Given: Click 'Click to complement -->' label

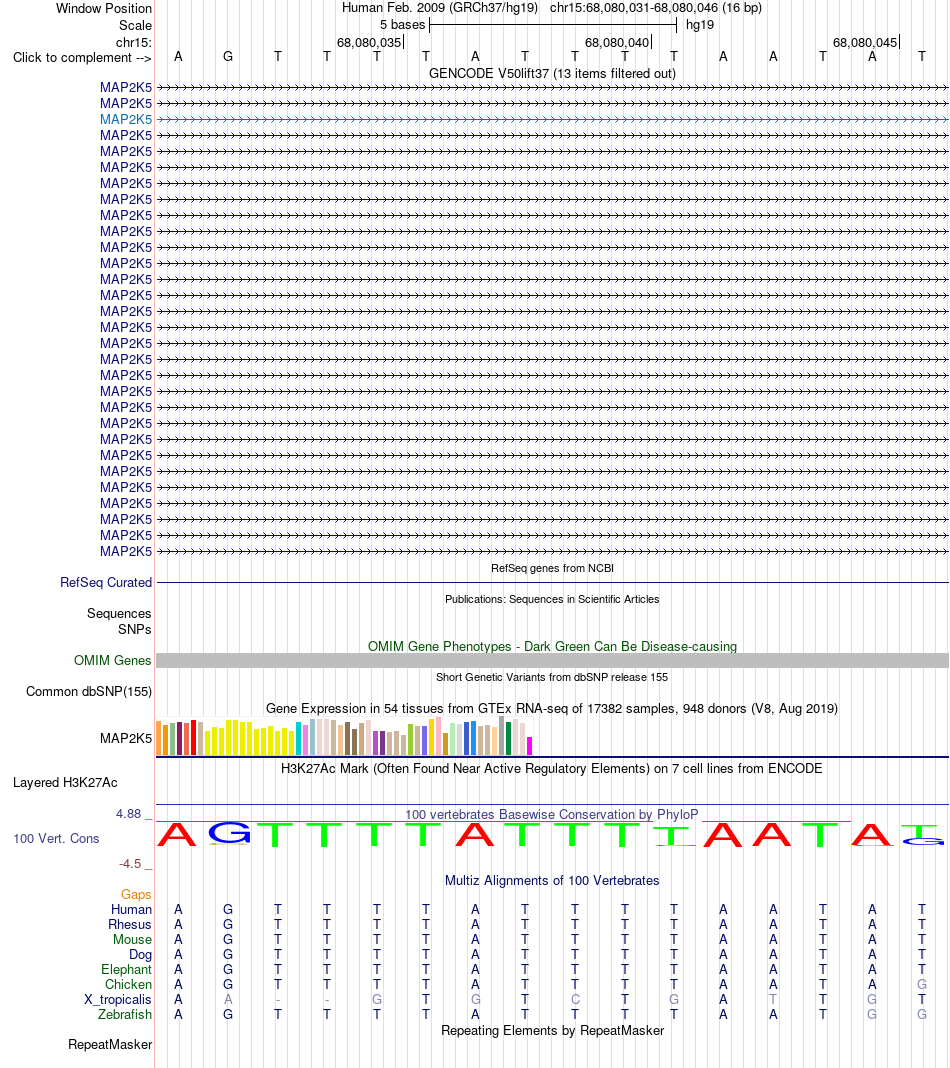Looking at the screenshot, I should [82, 57].
